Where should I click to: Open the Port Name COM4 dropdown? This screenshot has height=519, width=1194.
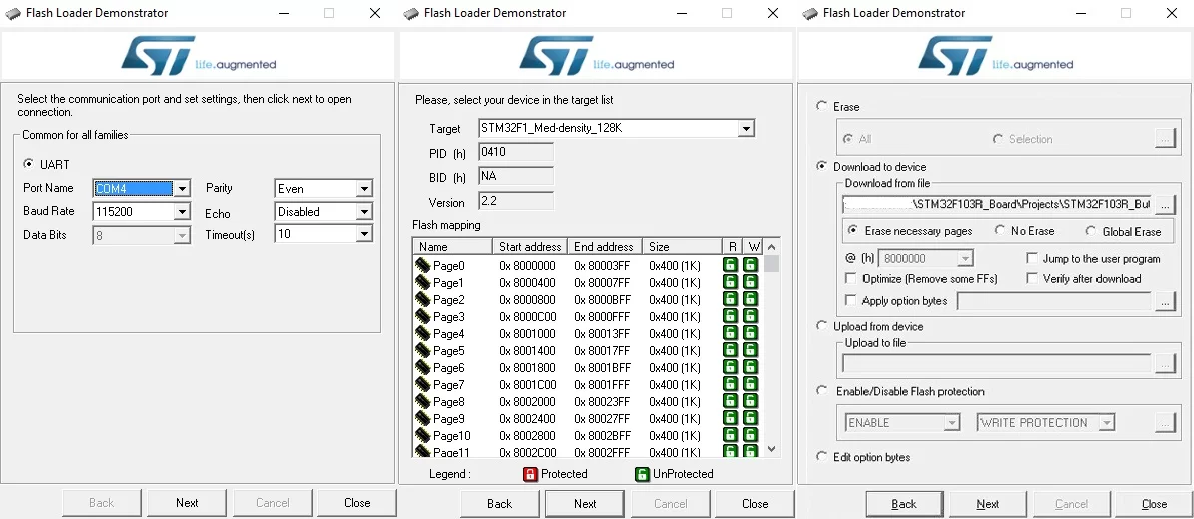coord(182,189)
